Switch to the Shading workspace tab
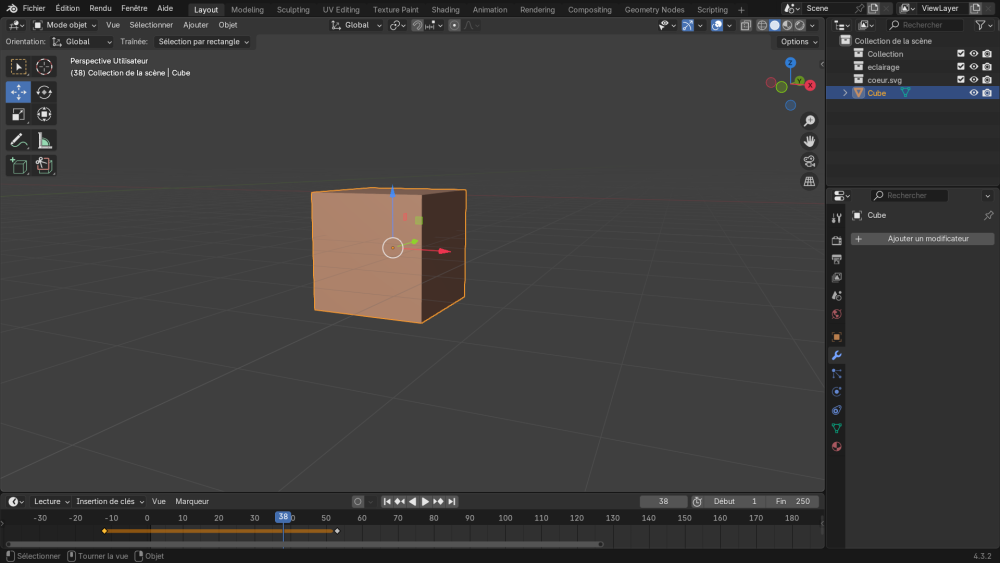 point(445,10)
